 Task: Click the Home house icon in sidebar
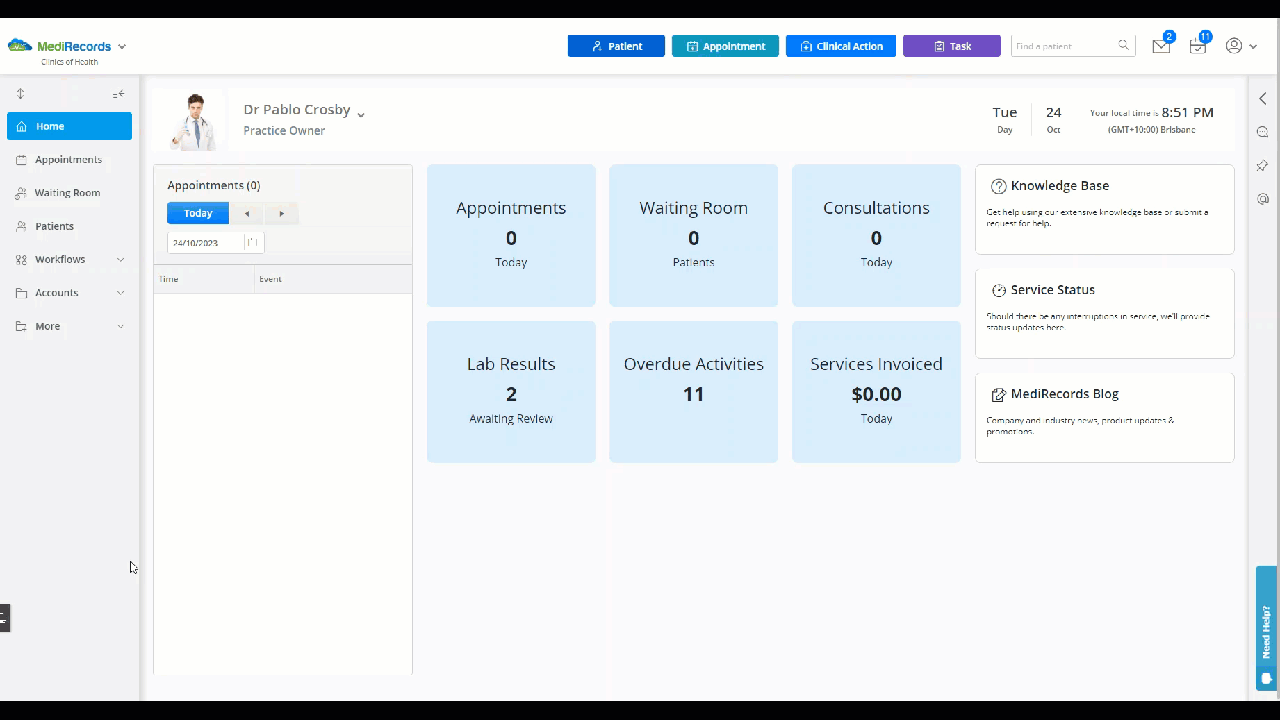pos(22,126)
